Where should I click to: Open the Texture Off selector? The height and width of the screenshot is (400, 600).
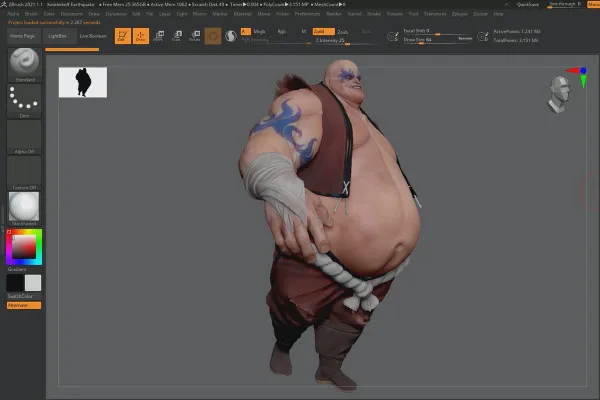coord(24,173)
